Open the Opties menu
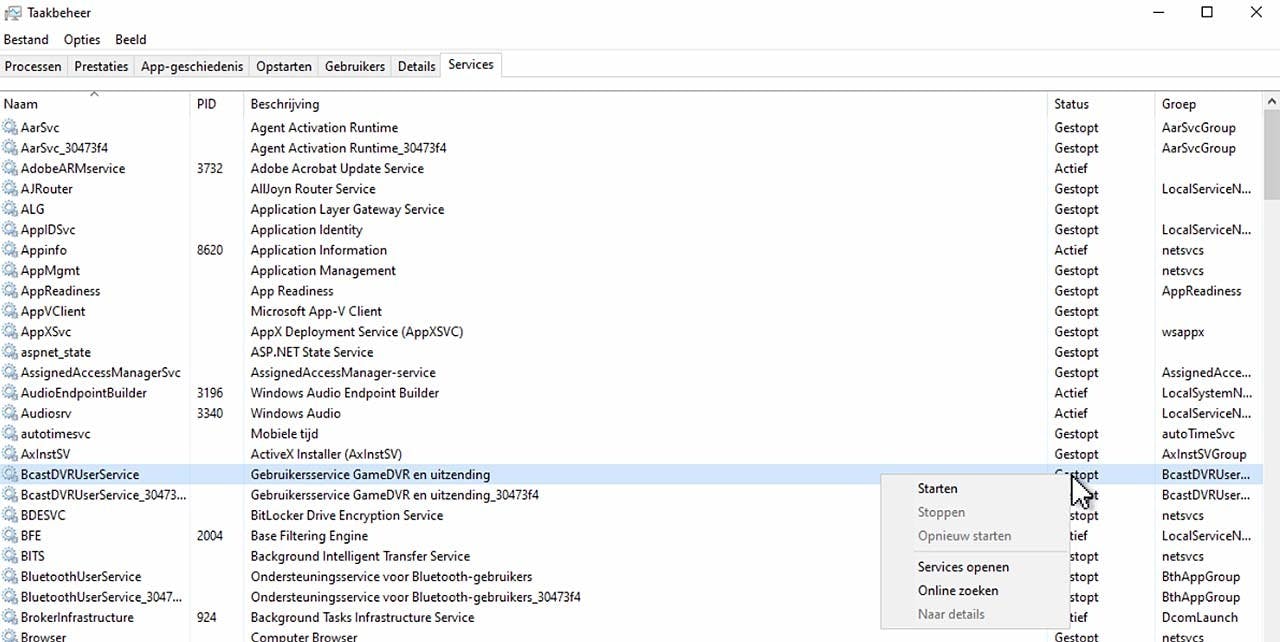Image resolution: width=1280 pixels, height=642 pixels. point(82,40)
